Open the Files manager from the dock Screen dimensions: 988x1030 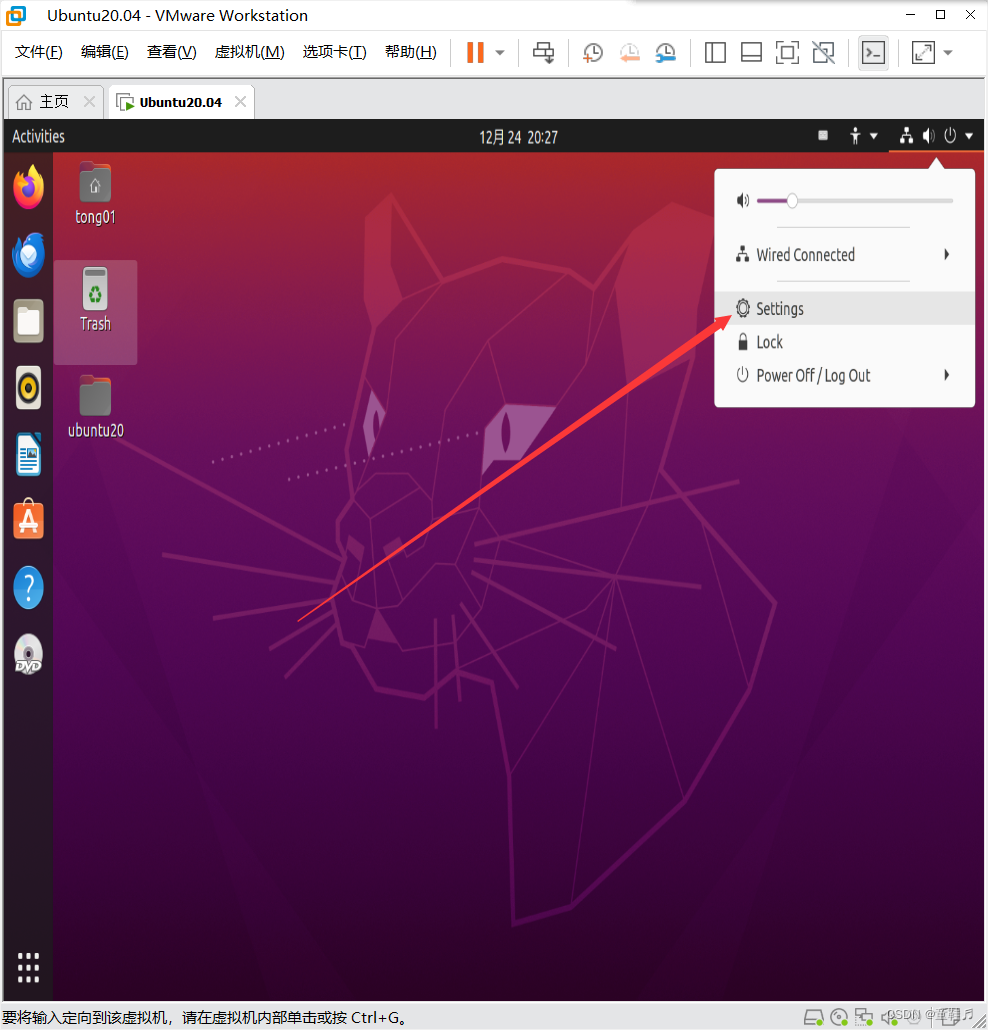28,321
